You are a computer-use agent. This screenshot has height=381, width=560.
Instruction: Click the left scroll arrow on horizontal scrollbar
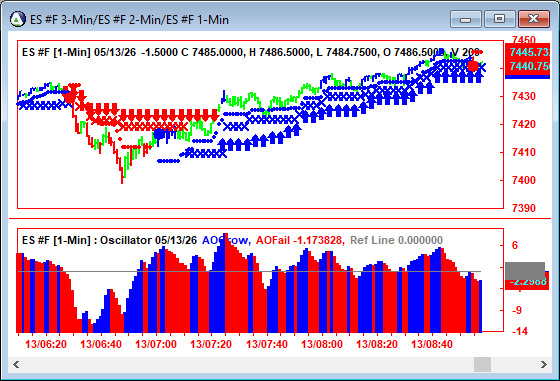(x=16, y=365)
